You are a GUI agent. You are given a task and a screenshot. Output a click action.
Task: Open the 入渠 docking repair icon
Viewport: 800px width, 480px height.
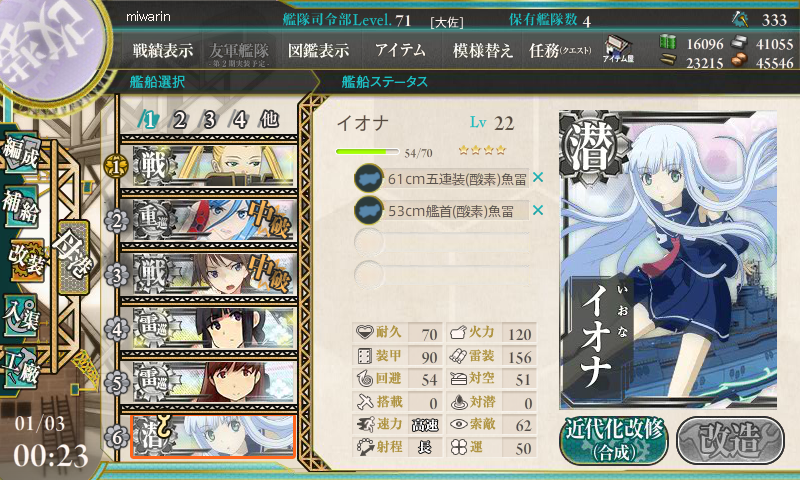coord(20,315)
